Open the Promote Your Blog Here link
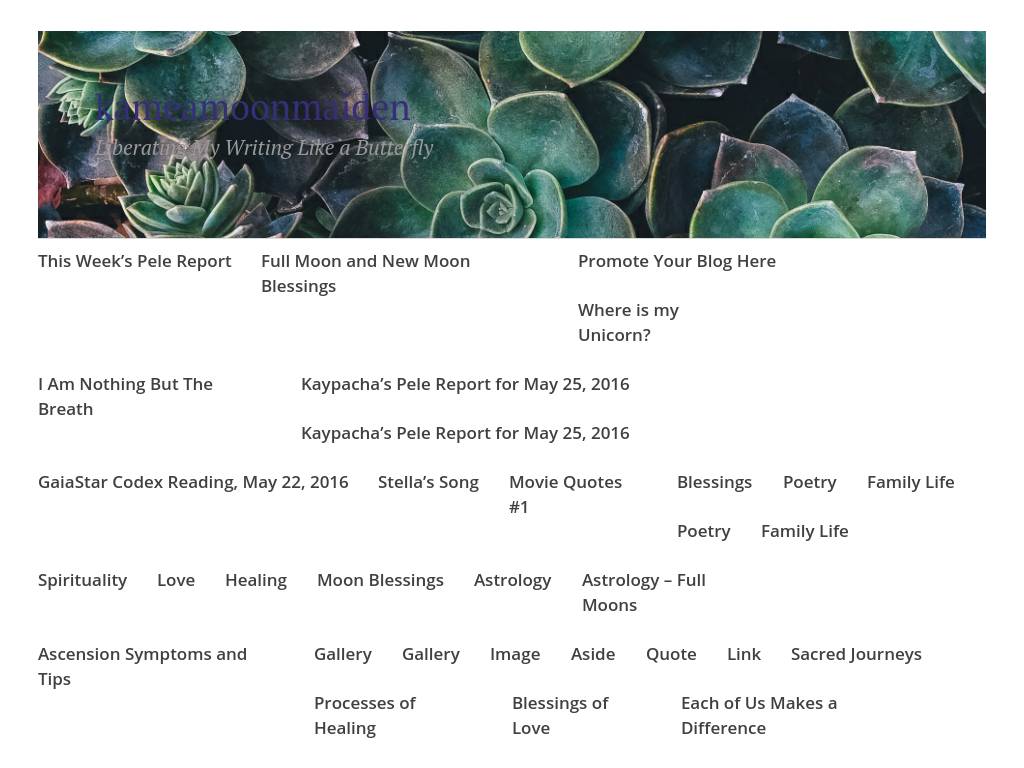 677,261
